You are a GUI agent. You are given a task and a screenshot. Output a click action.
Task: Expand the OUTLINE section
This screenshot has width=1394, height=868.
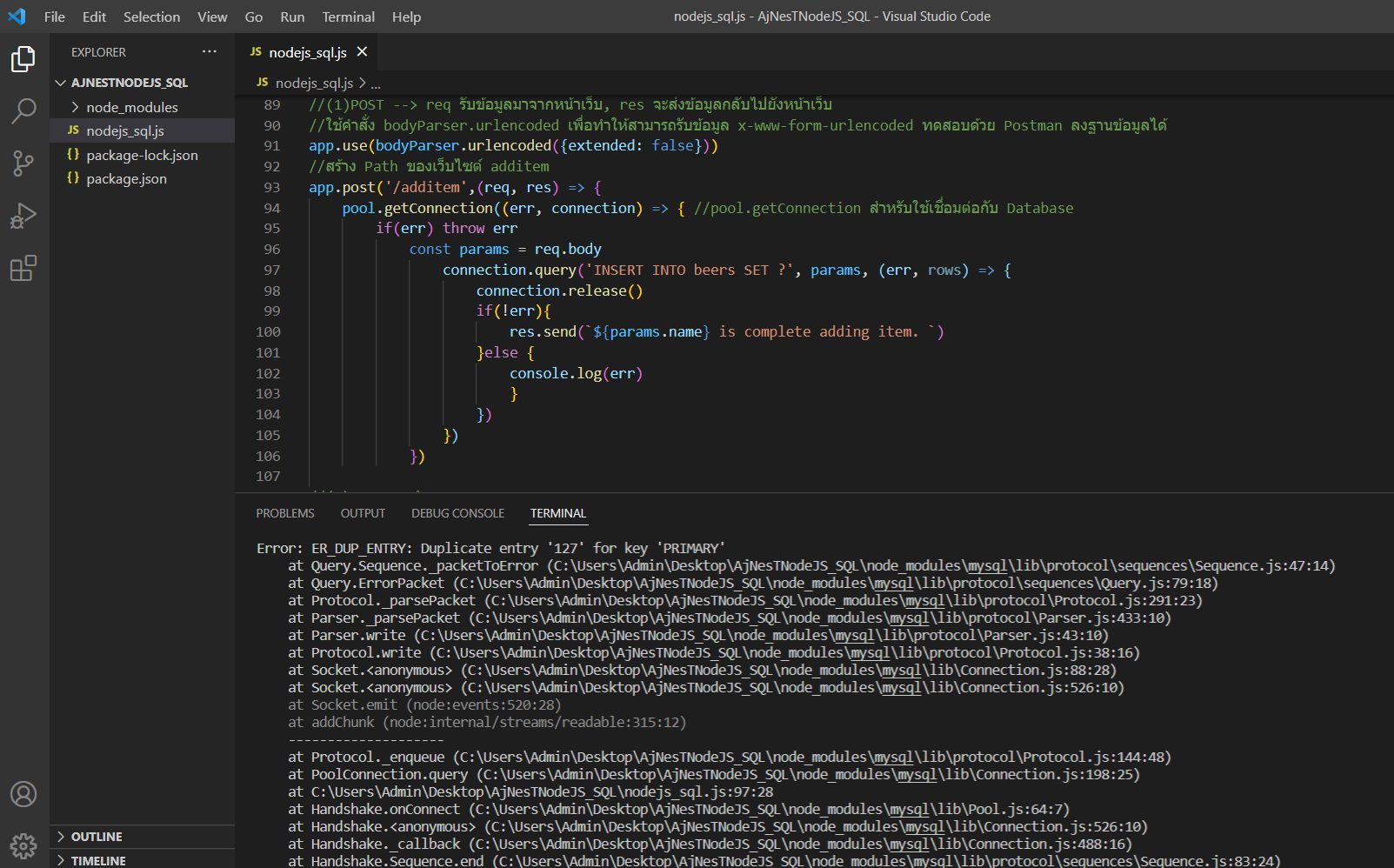click(x=96, y=837)
